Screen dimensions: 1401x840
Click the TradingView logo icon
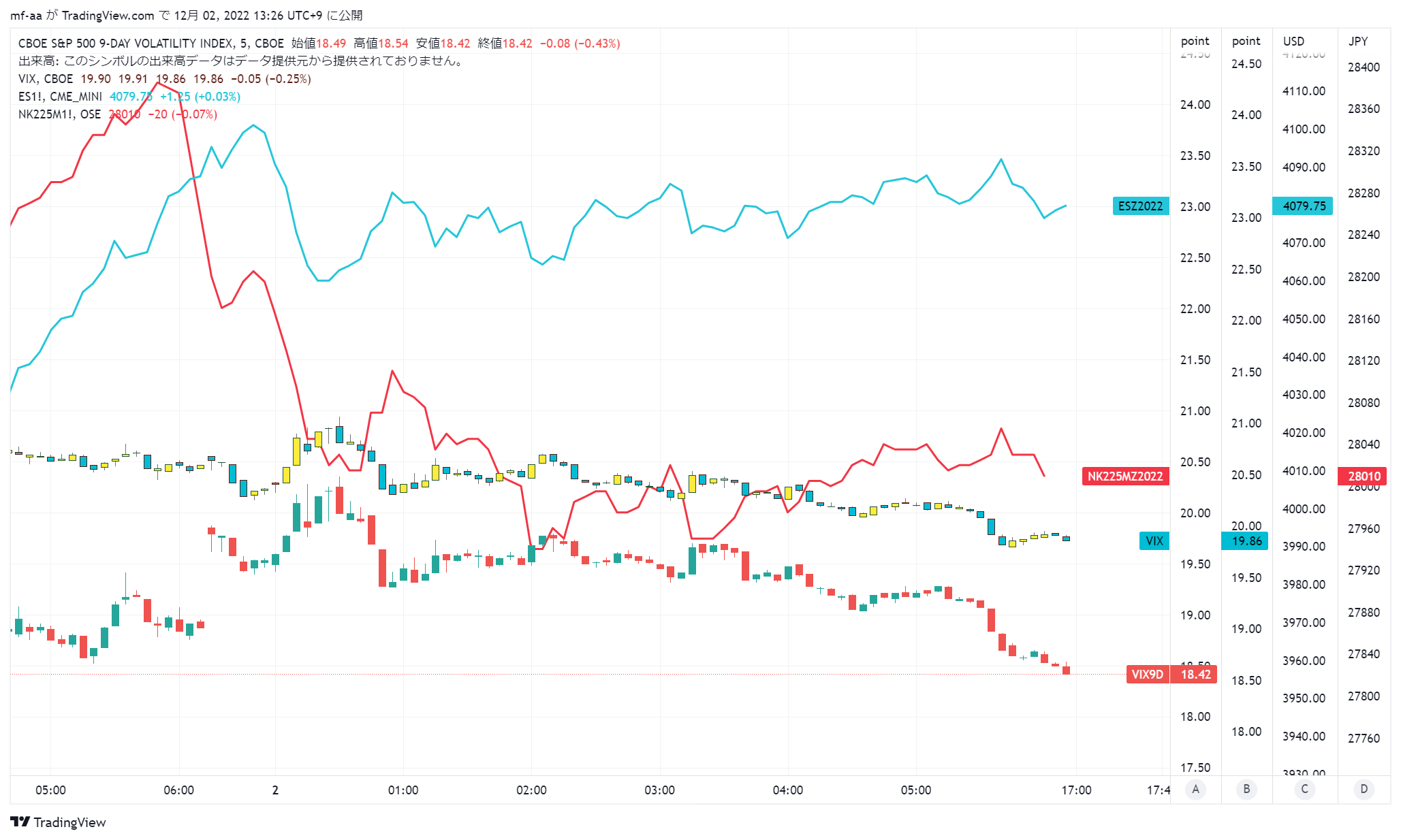(x=20, y=822)
